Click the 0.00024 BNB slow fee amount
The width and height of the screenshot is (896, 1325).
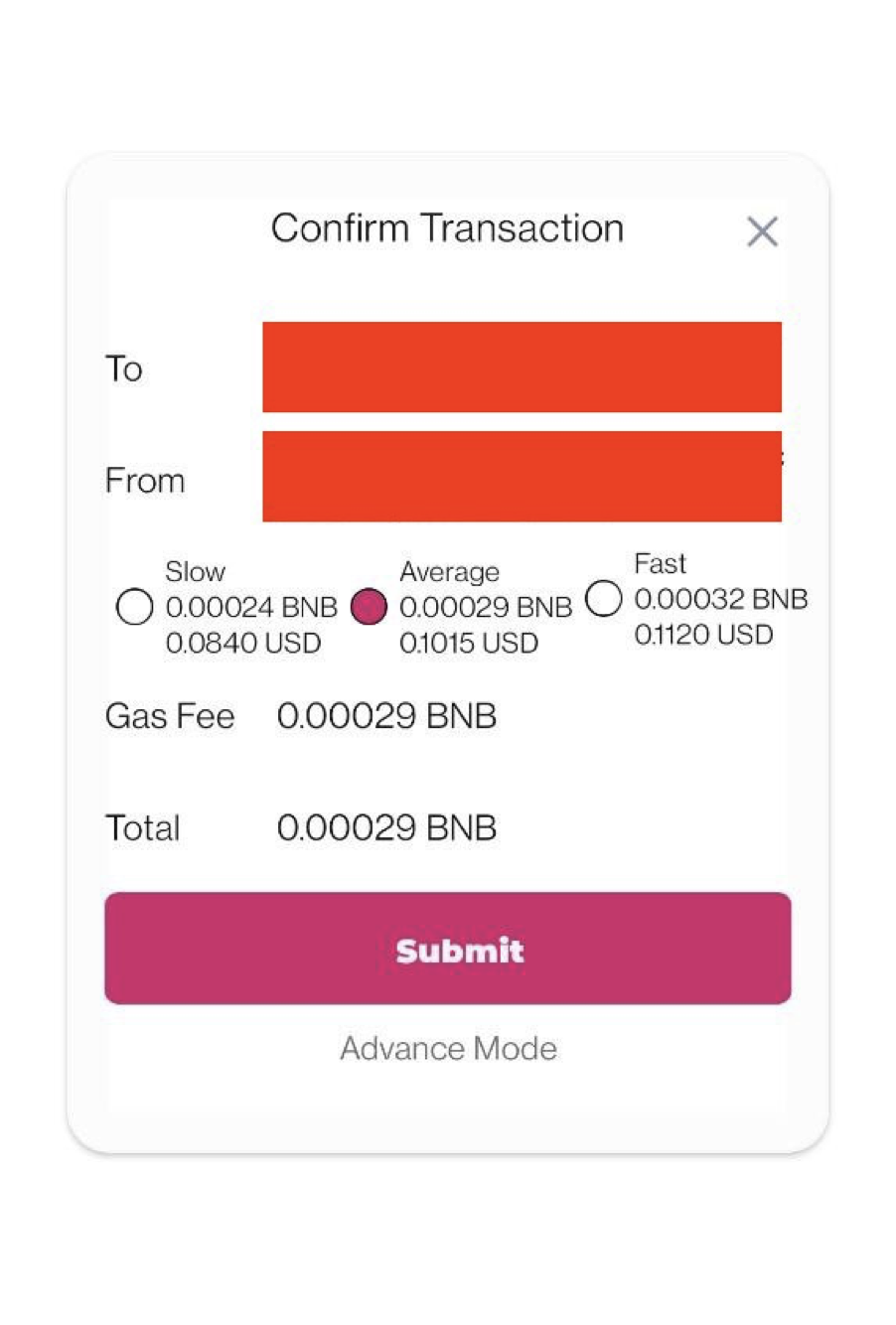(x=251, y=607)
